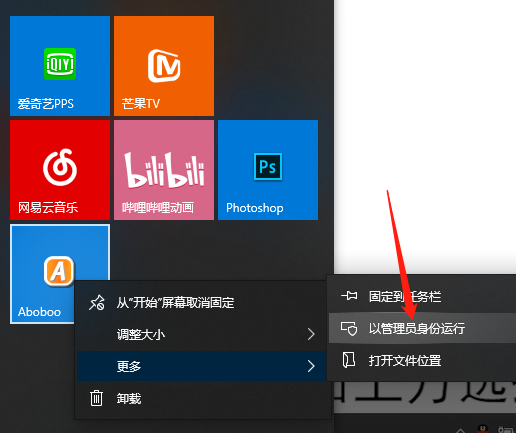Click the shield icon for run as administrator

coord(349,328)
